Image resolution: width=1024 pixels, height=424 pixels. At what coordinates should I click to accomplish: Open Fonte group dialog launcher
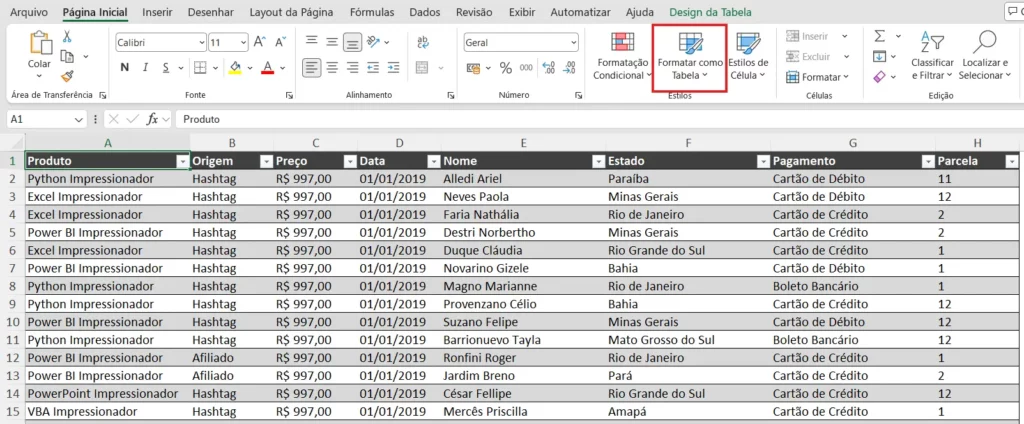(289, 95)
